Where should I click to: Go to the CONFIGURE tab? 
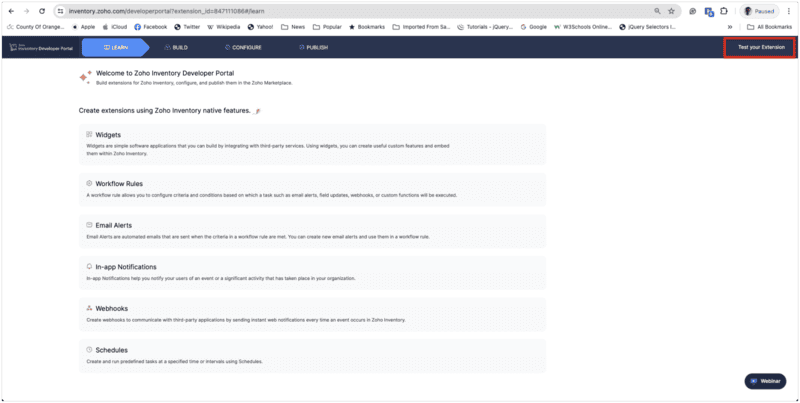coord(241,47)
